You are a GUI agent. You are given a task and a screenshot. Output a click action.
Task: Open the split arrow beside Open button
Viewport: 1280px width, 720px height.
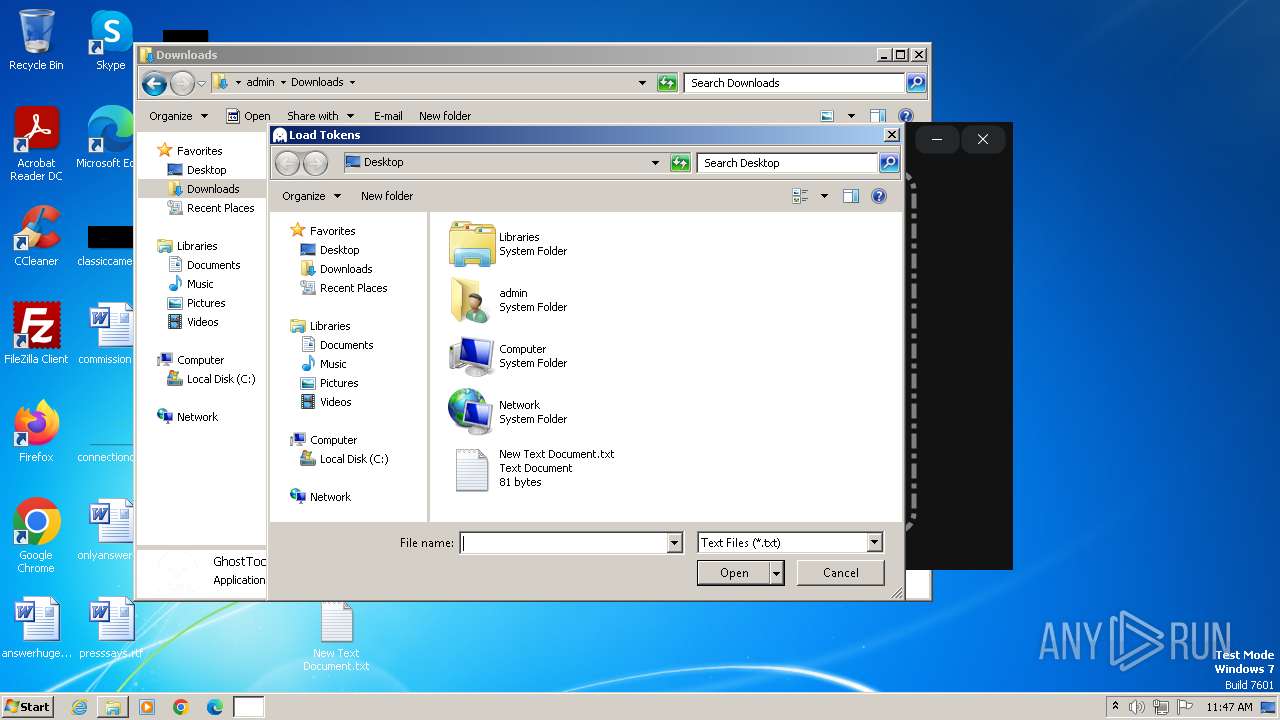[776, 573]
